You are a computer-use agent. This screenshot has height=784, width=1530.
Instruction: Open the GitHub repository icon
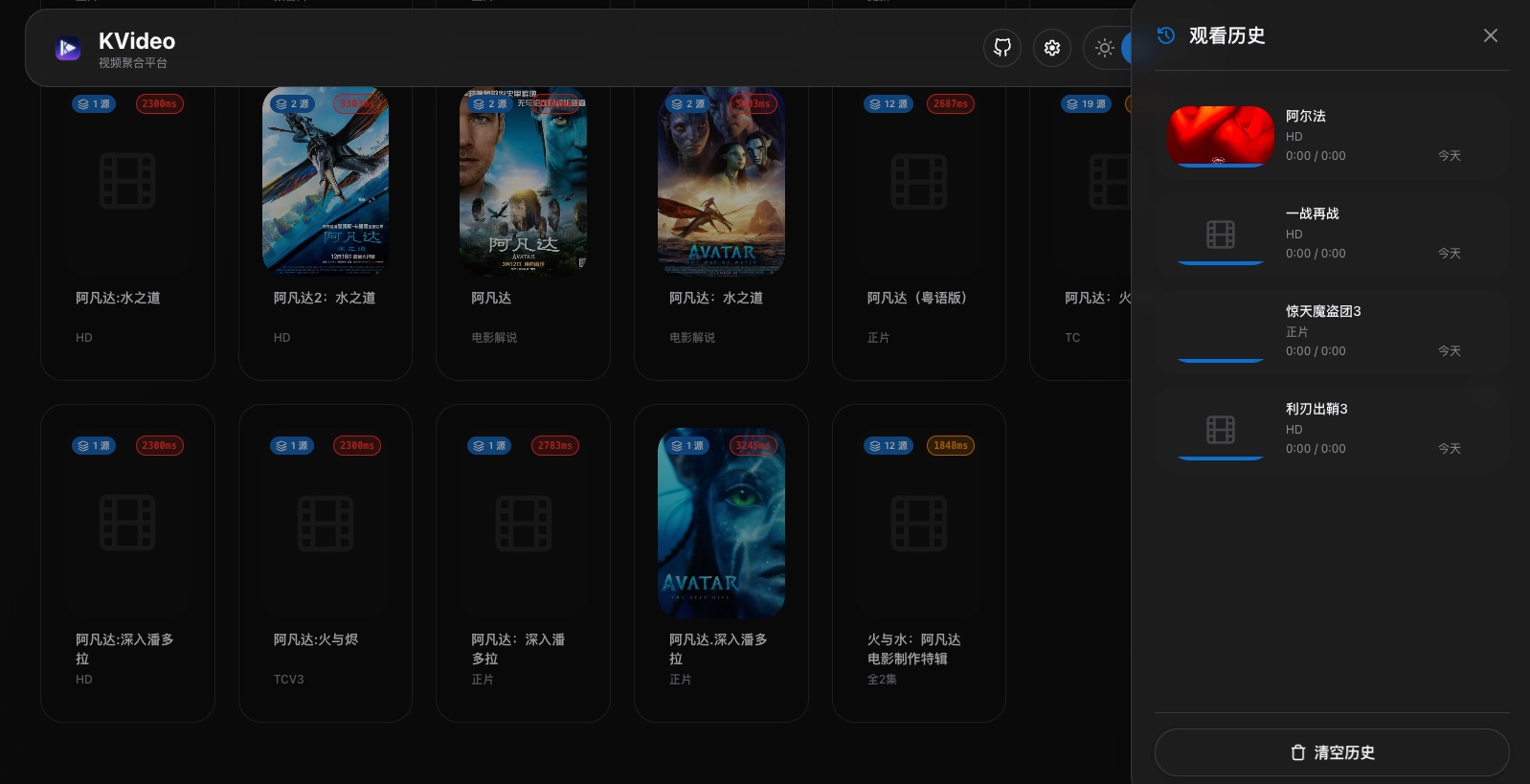pyautogui.click(x=1002, y=48)
